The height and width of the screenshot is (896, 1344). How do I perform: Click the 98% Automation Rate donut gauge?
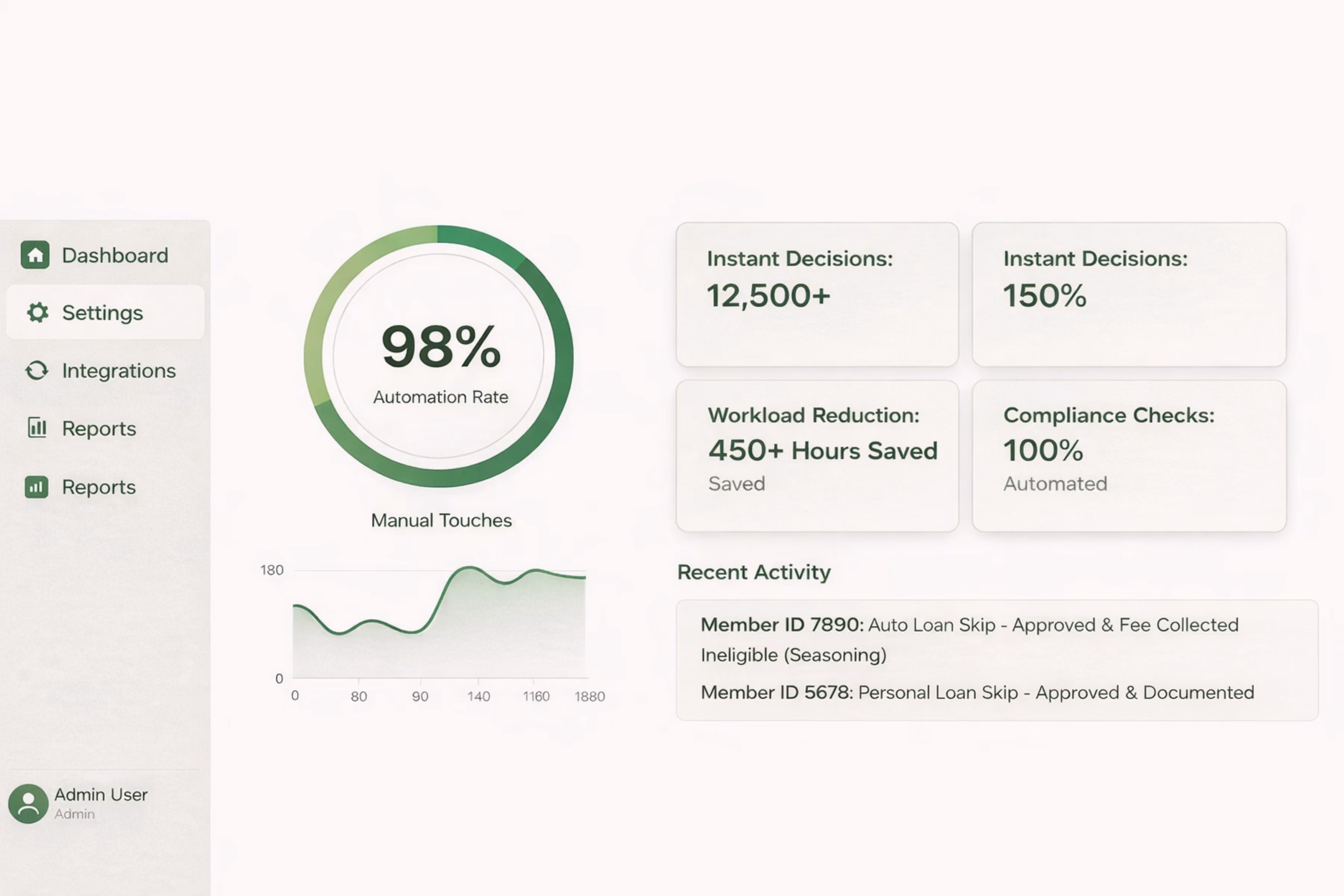pos(439,357)
